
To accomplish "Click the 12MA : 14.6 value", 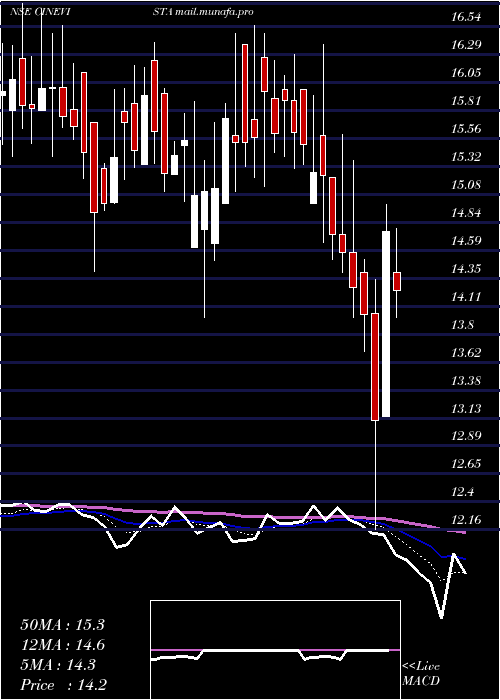I will pos(62,645).
